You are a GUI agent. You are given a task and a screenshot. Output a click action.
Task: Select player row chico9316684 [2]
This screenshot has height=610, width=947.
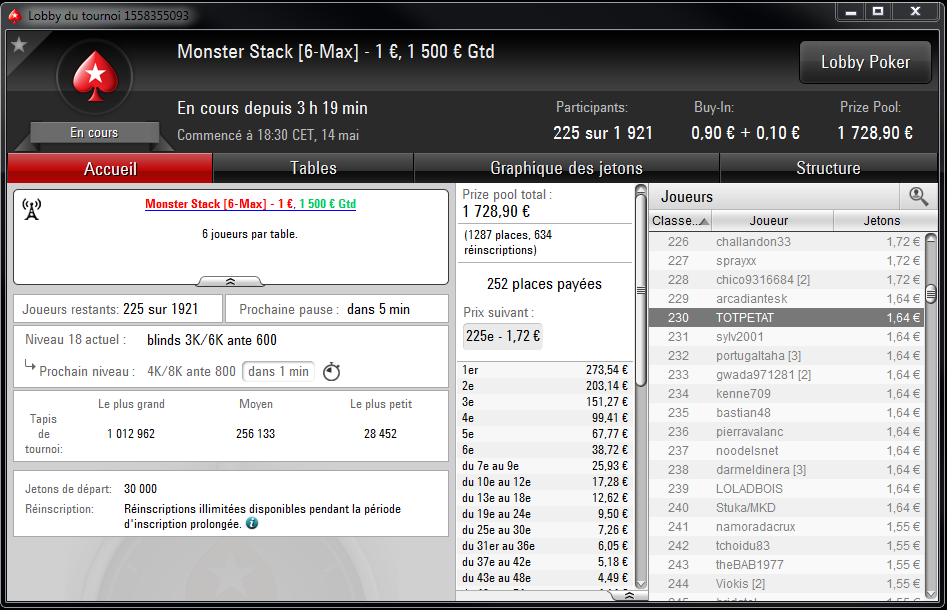786,280
